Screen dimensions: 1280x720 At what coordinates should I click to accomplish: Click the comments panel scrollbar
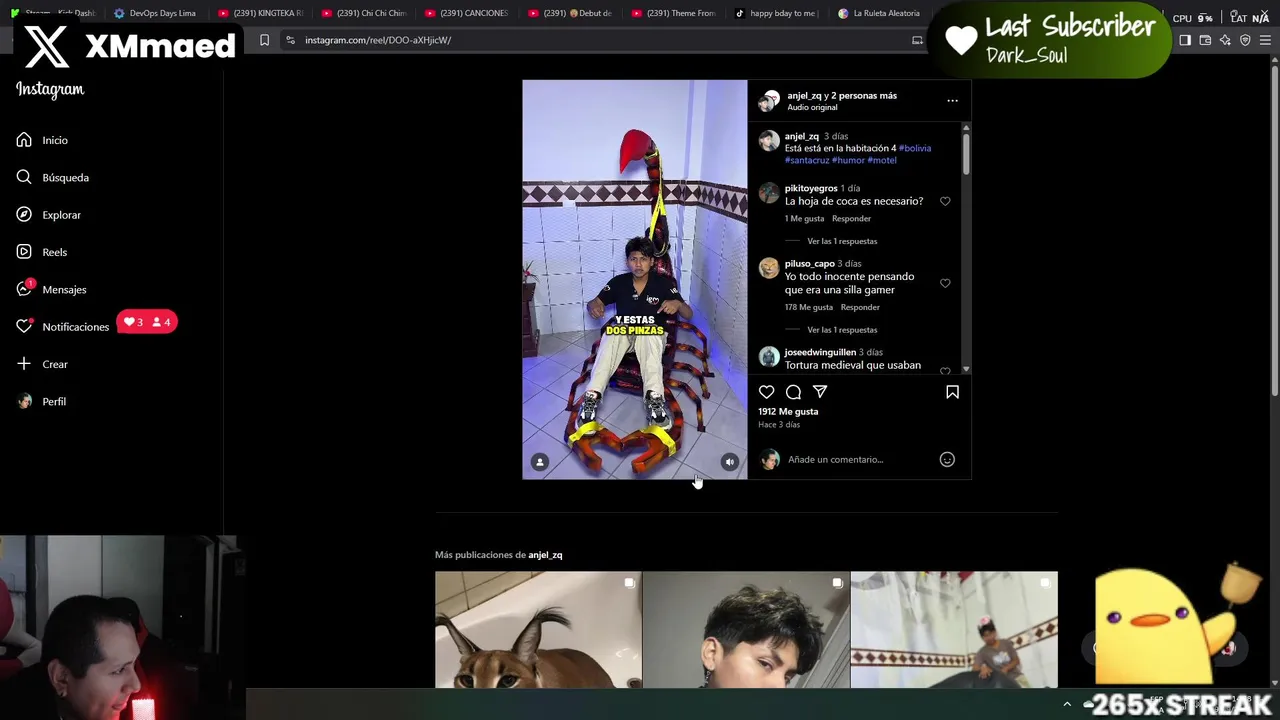pyautogui.click(x=965, y=153)
